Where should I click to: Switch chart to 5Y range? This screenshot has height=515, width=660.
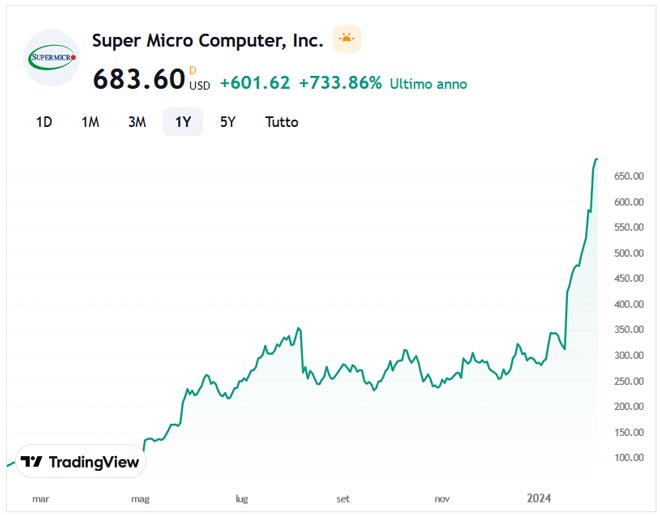coord(228,122)
